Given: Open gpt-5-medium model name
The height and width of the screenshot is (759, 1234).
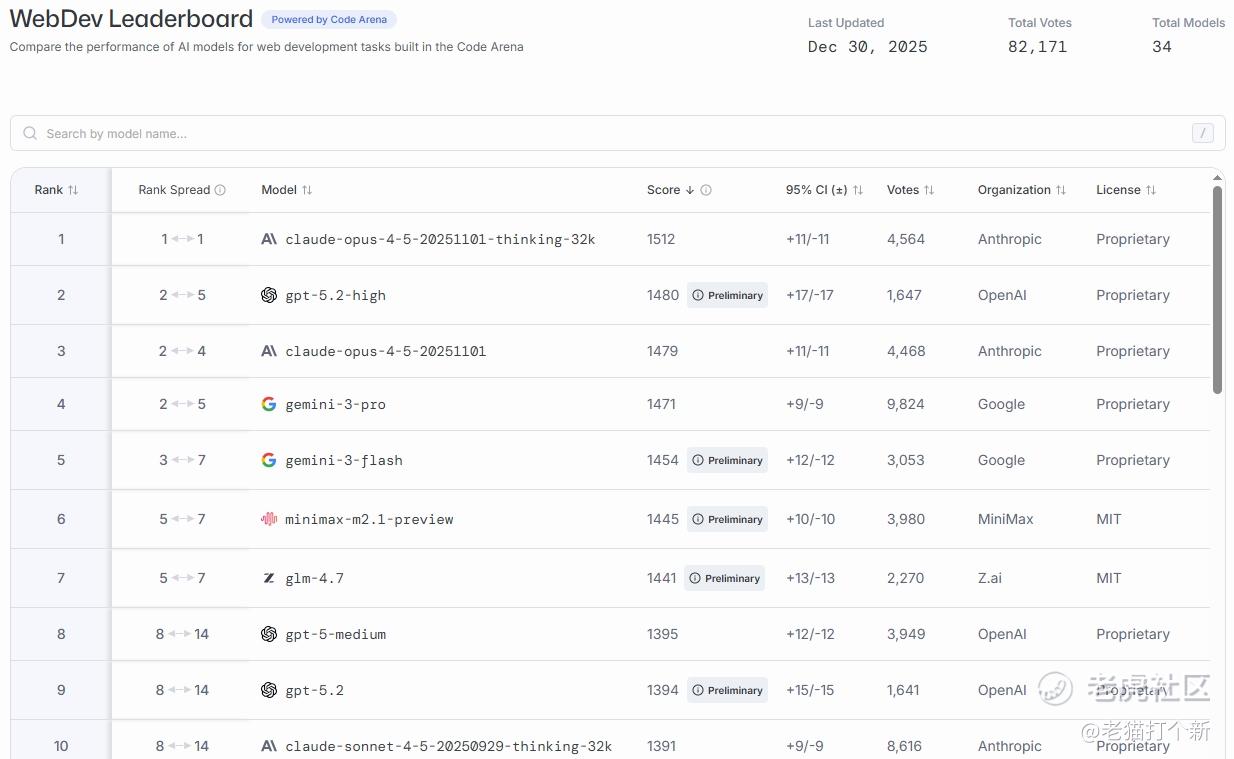Looking at the screenshot, I should point(335,634).
